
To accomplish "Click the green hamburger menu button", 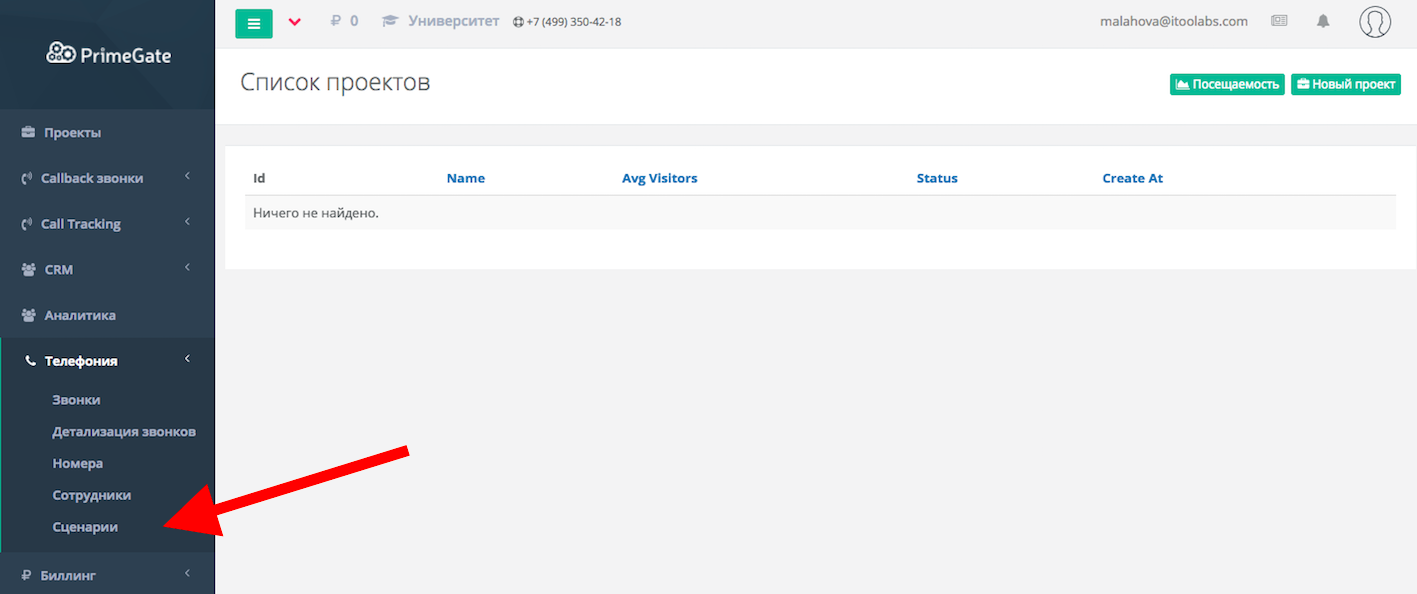I will pyautogui.click(x=253, y=22).
